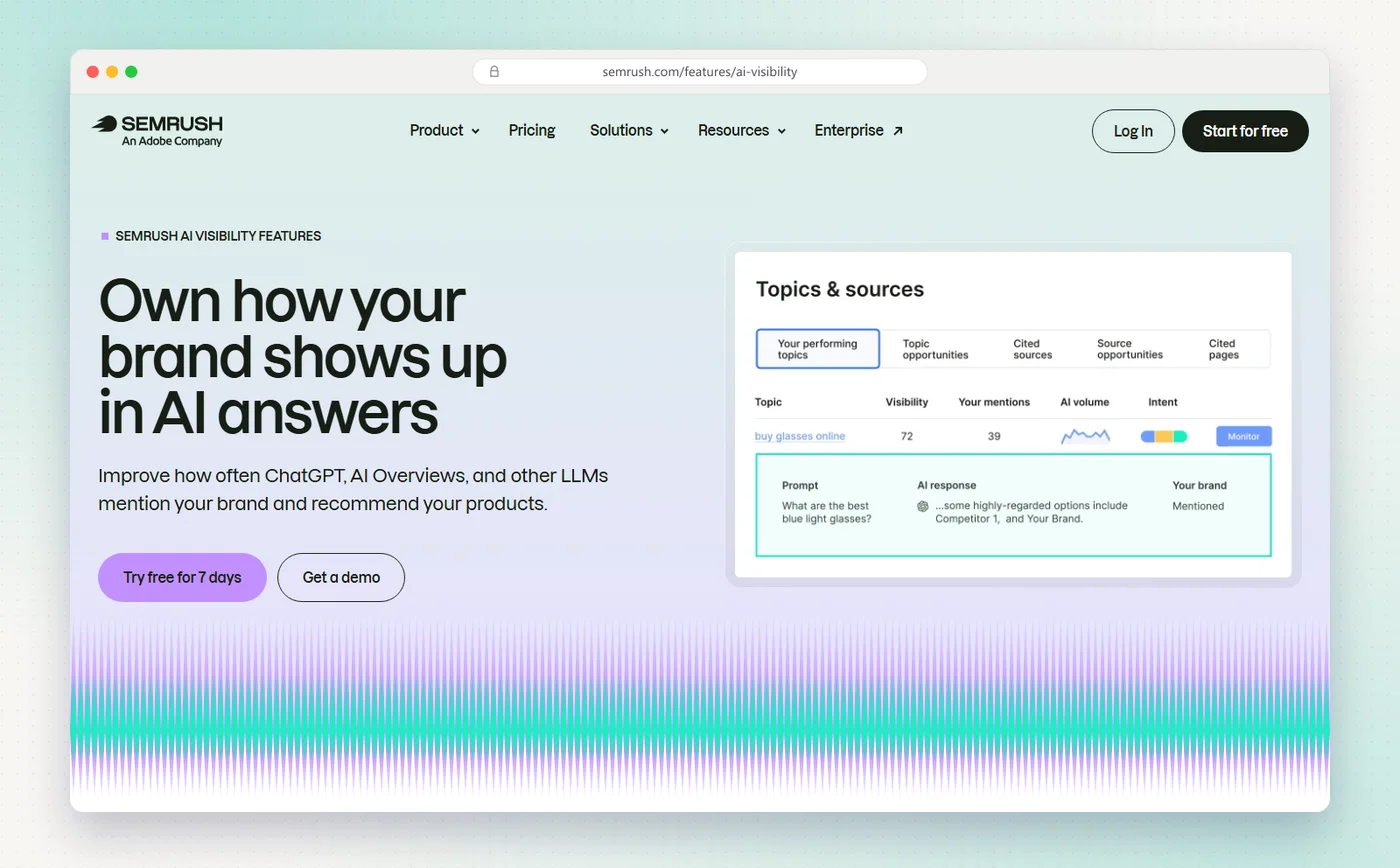Click the address bar lock icon
The image size is (1400, 868).
click(494, 72)
